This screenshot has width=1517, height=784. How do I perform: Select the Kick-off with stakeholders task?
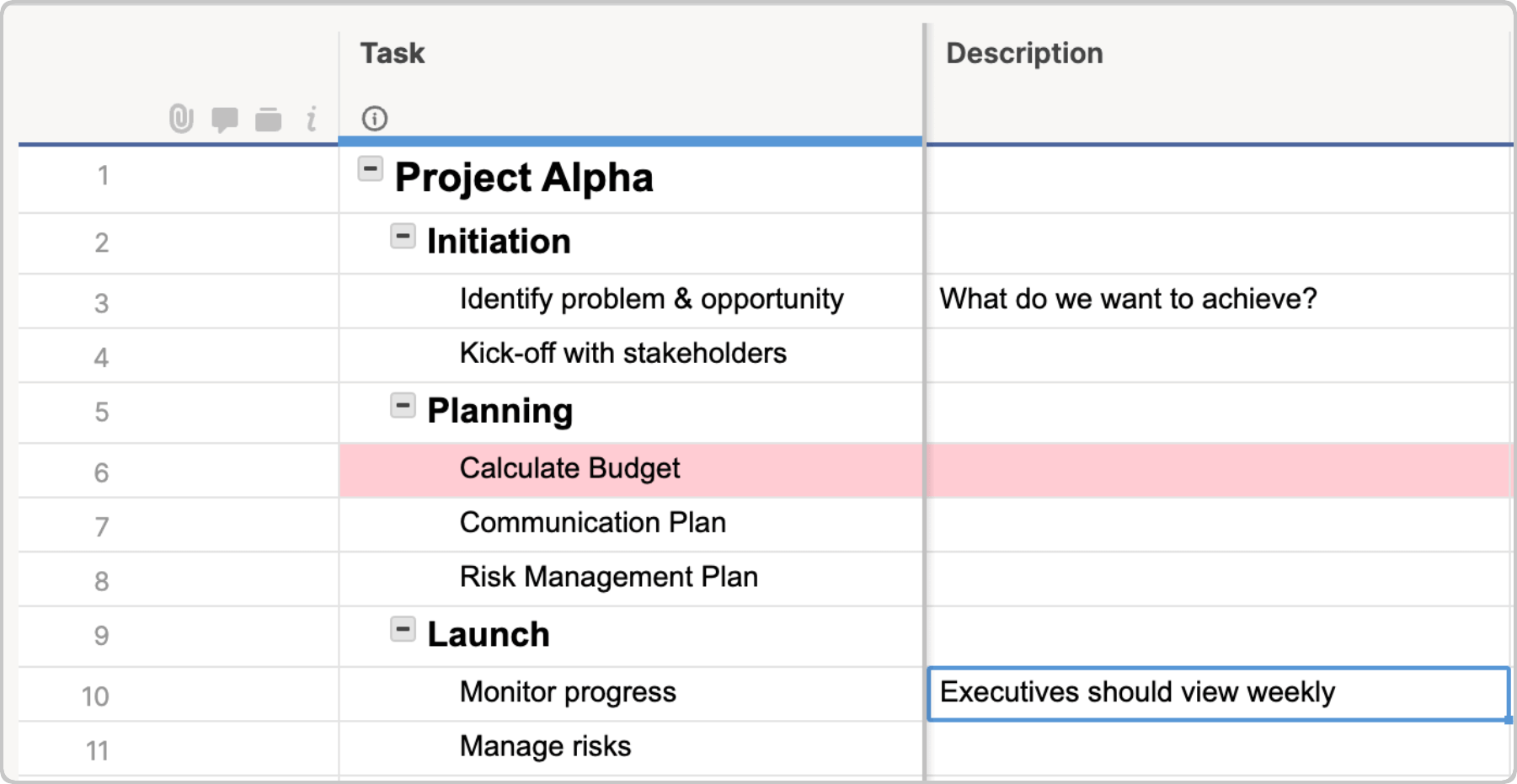pos(622,354)
